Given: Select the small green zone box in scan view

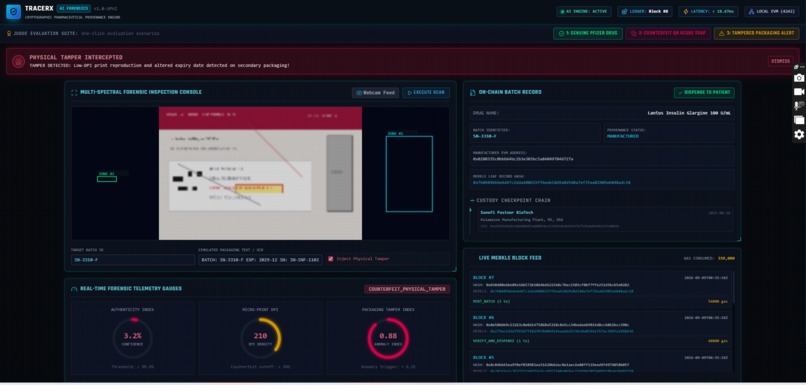Looking at the screenshot, I should point(107,179).
